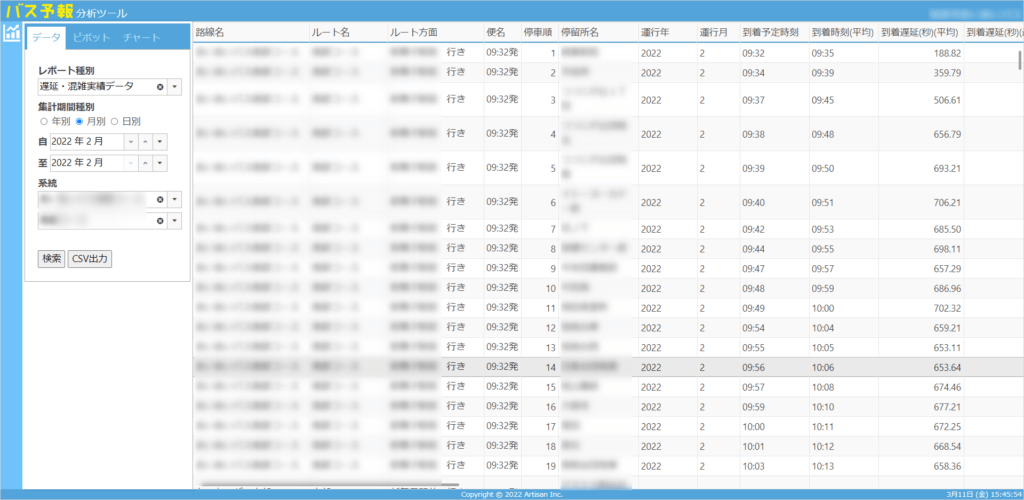Screen dimensions: 1024x500
Task: Click the CSV出力 export button
Action: pyautogui.click(x=91, y=259)
